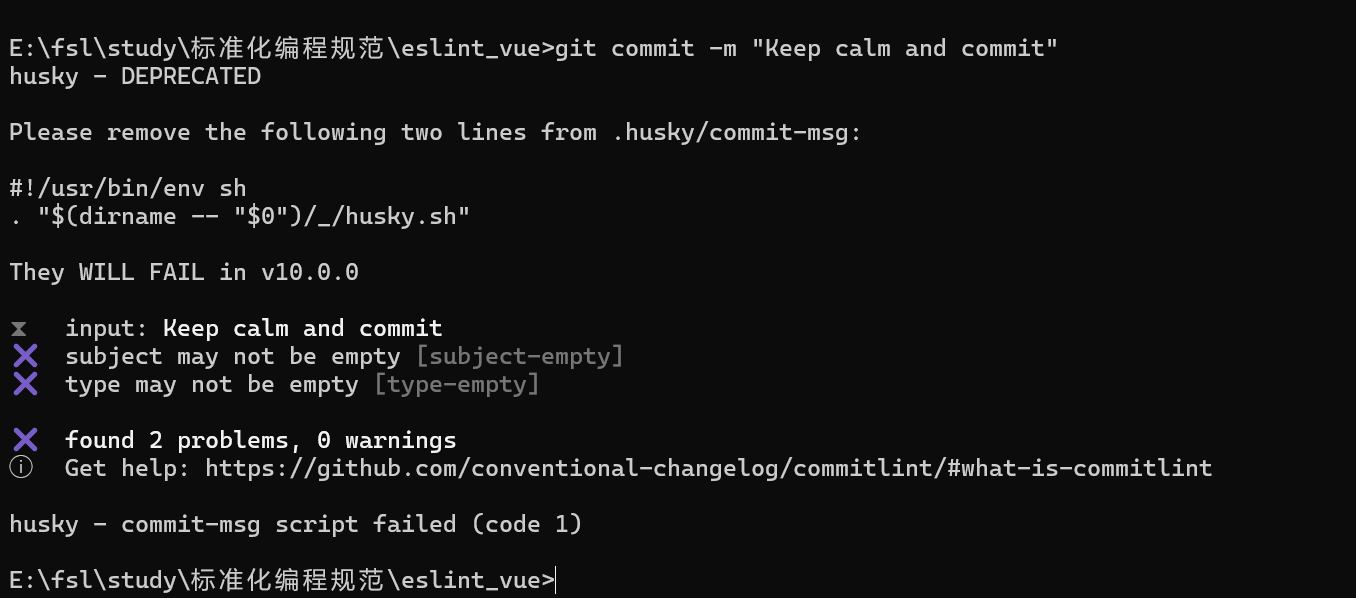Image resolution: width=1356 pixels, height=598 pixels.
Task: Open the commitlint GitHub help link
Action: click(x=708, y=468)
